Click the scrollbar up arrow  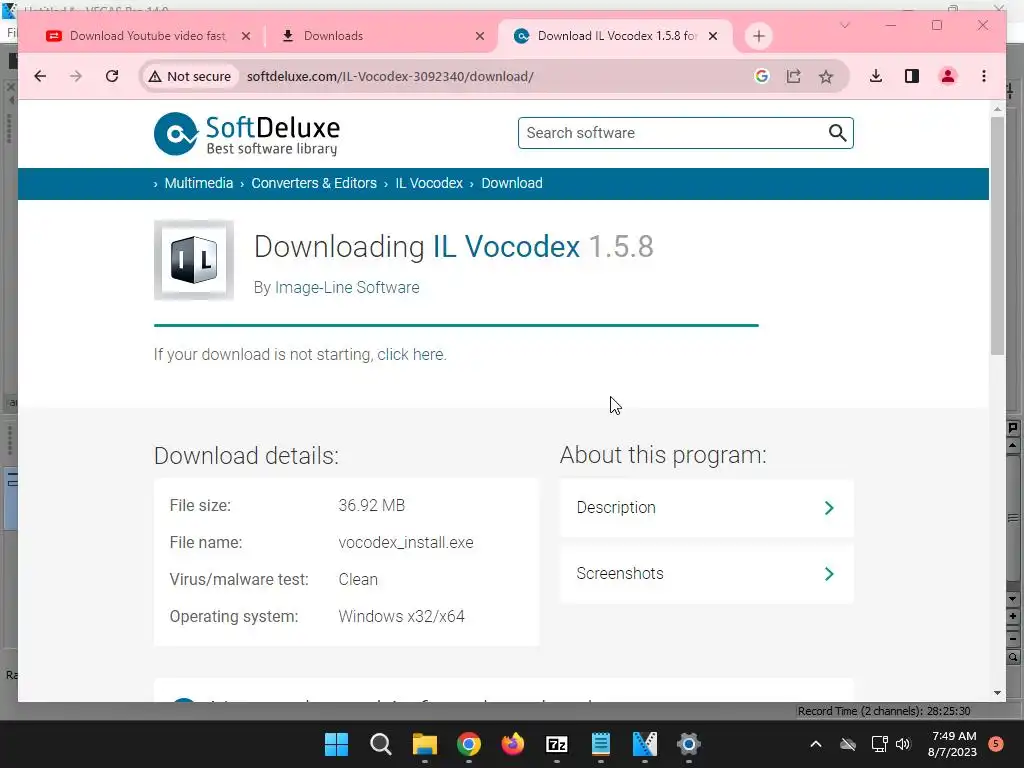click(x=997, y=108)
